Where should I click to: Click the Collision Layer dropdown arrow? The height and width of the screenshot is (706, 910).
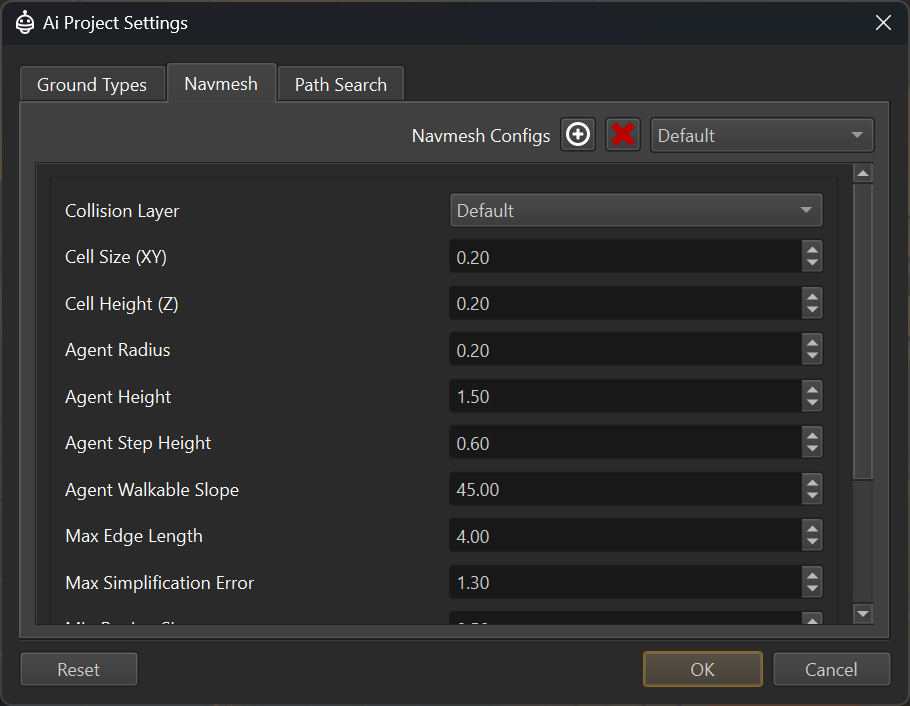(808, 210)
